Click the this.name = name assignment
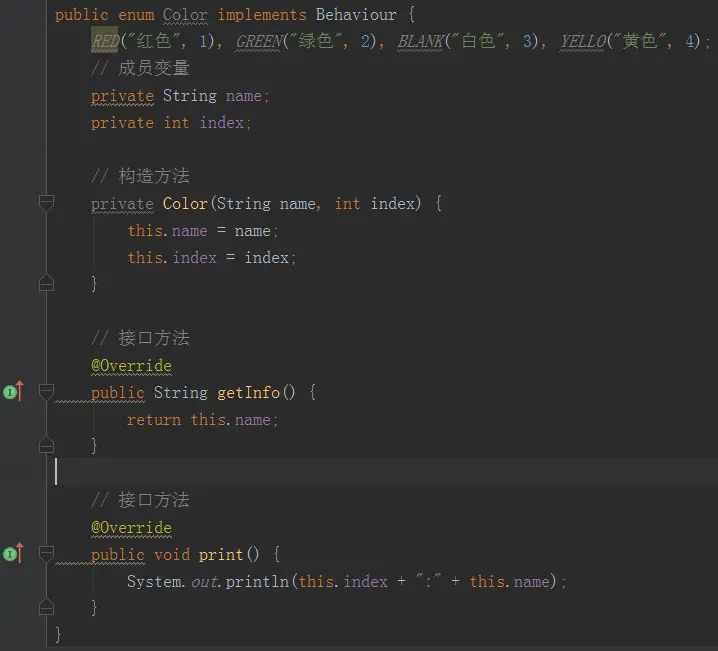The image size is (718, 651). tap(202, 230)
